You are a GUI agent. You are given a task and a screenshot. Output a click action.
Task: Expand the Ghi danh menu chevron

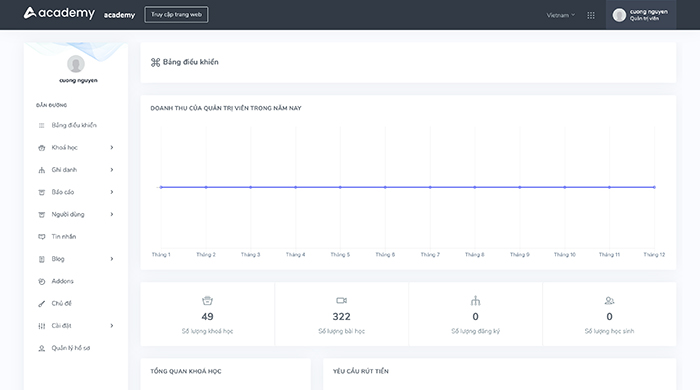[x=112, y=170]
